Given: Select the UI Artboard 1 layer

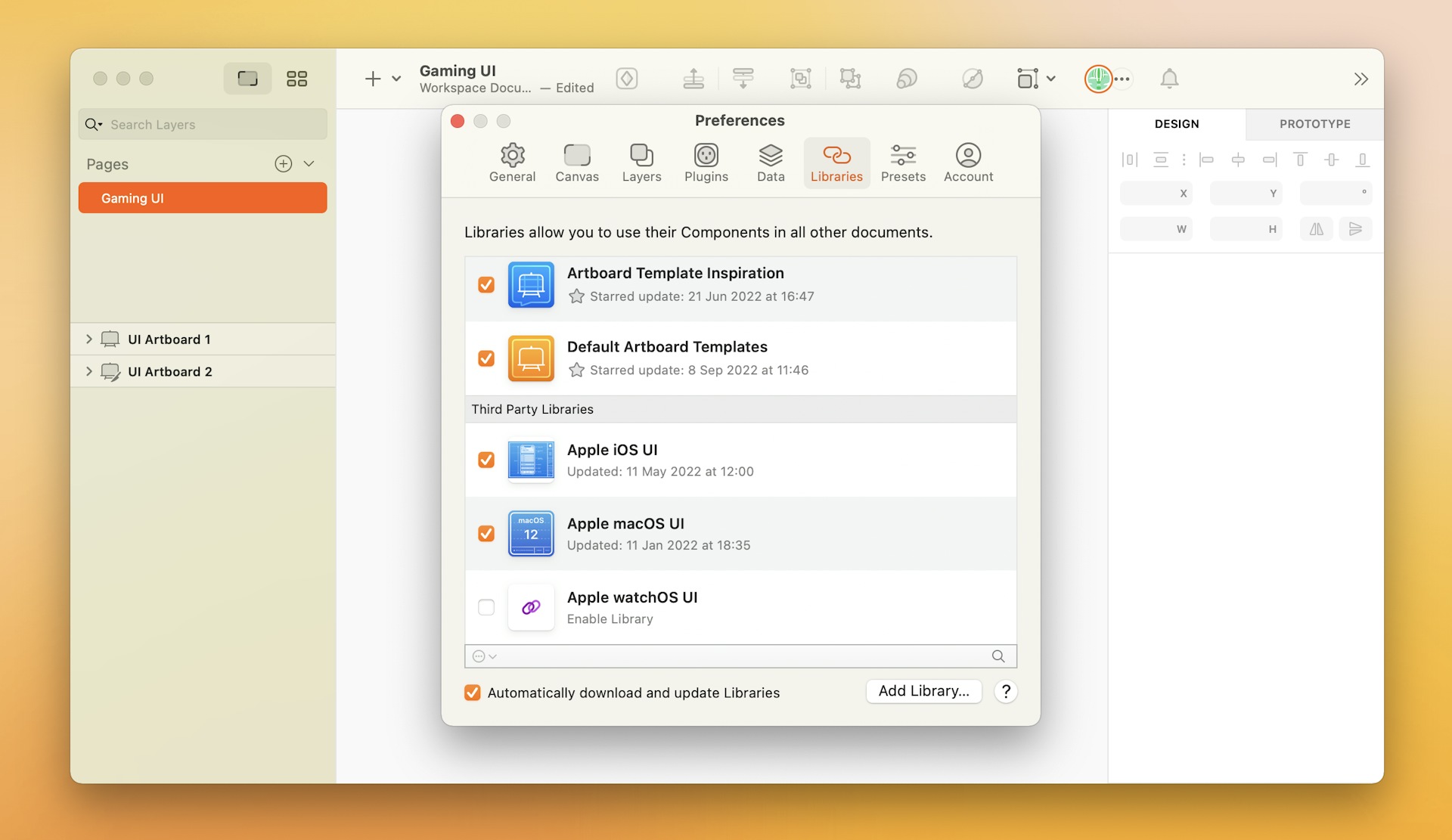Looking at the screenshot, I should tap(203, 339).
